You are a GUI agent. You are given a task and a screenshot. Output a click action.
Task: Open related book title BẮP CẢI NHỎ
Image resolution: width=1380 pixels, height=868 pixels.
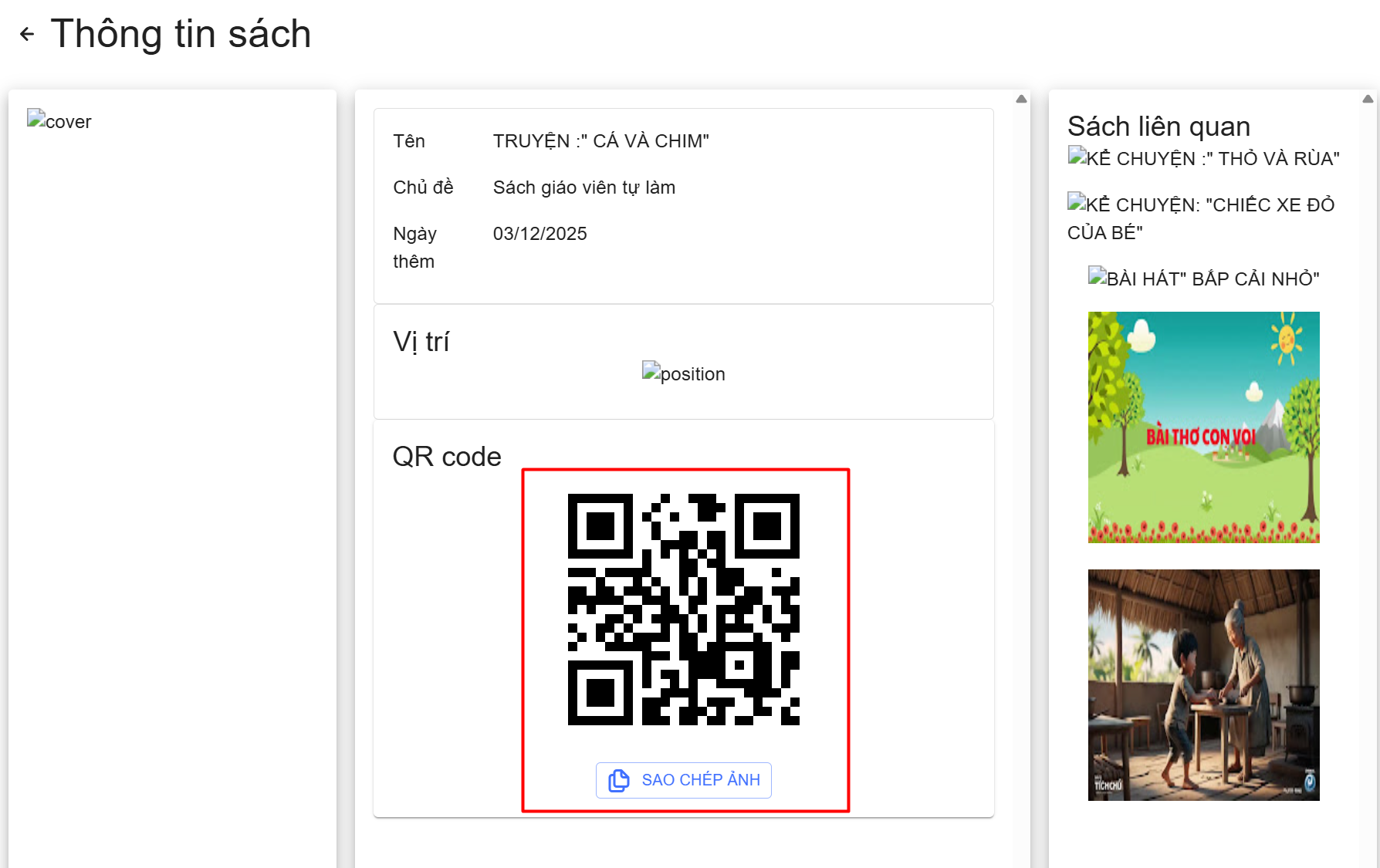[1213, 279]
